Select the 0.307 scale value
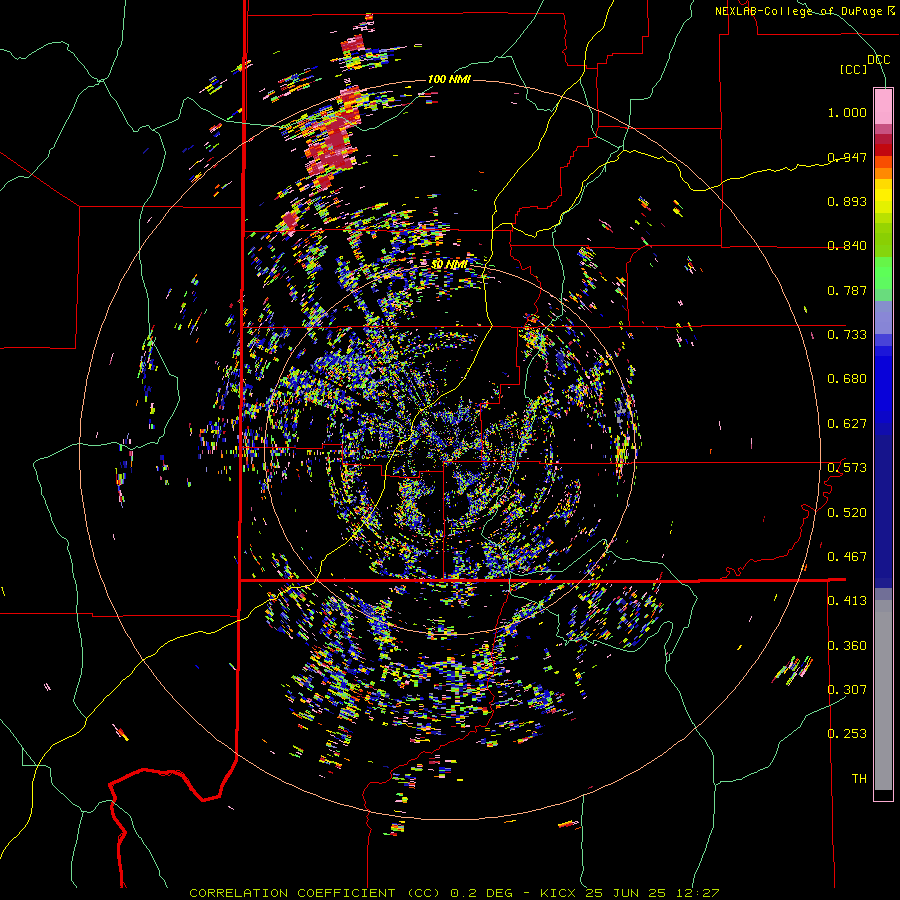This screenshot has height=900, width=900. (847, 690)
